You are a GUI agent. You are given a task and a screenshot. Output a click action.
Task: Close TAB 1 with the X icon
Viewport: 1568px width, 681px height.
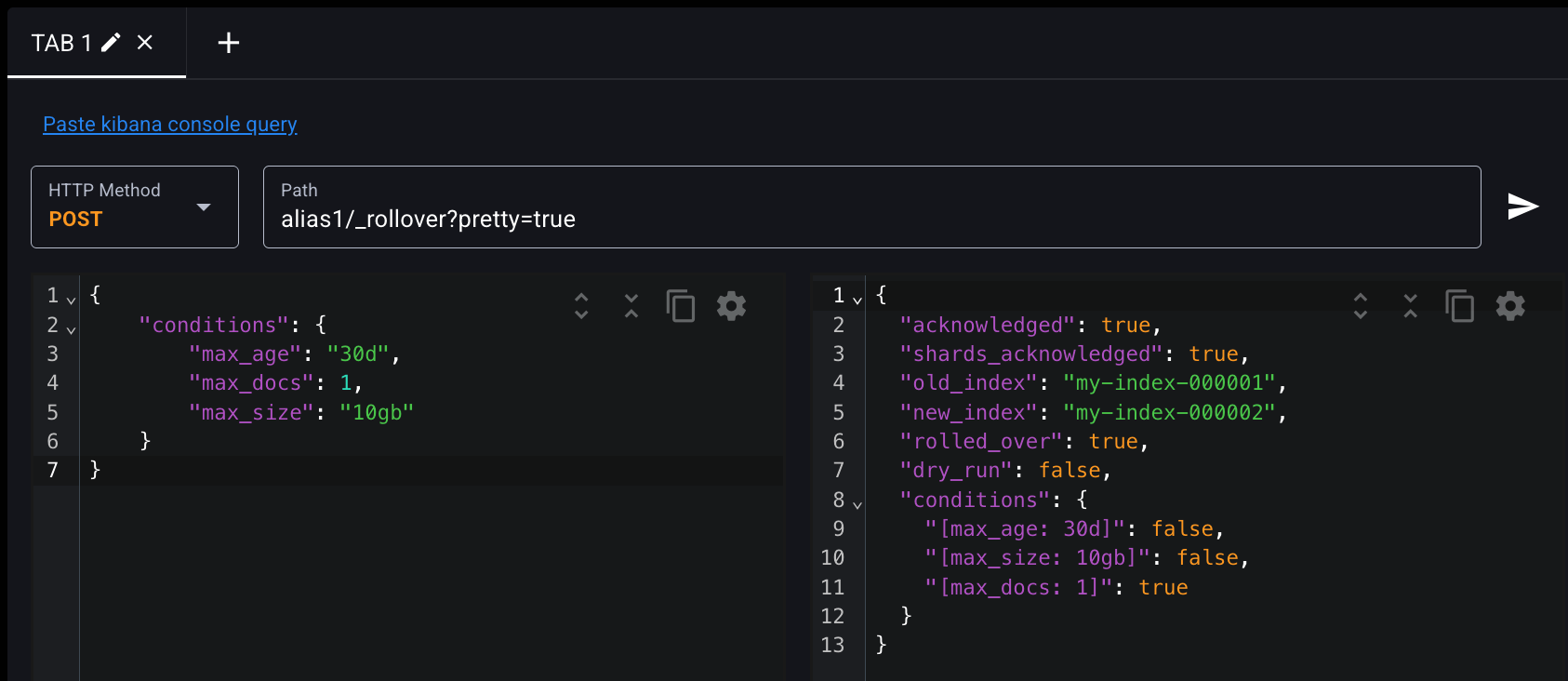point(145,42)
